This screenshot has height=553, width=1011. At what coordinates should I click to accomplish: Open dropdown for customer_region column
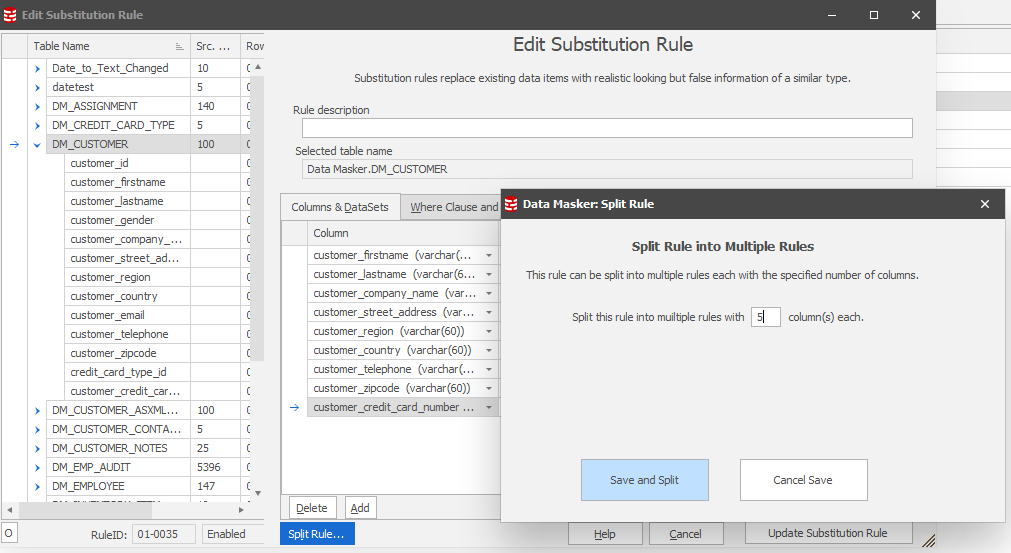tap(489, 331)
